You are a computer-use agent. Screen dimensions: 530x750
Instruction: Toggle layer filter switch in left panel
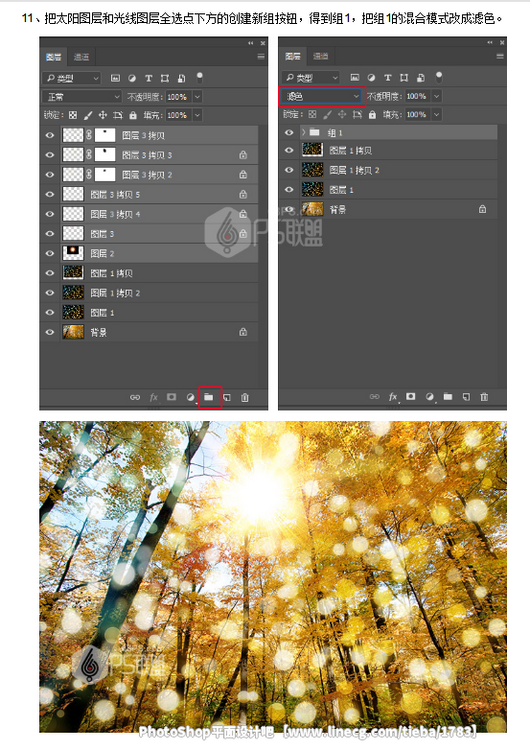(x=200, y=77)
